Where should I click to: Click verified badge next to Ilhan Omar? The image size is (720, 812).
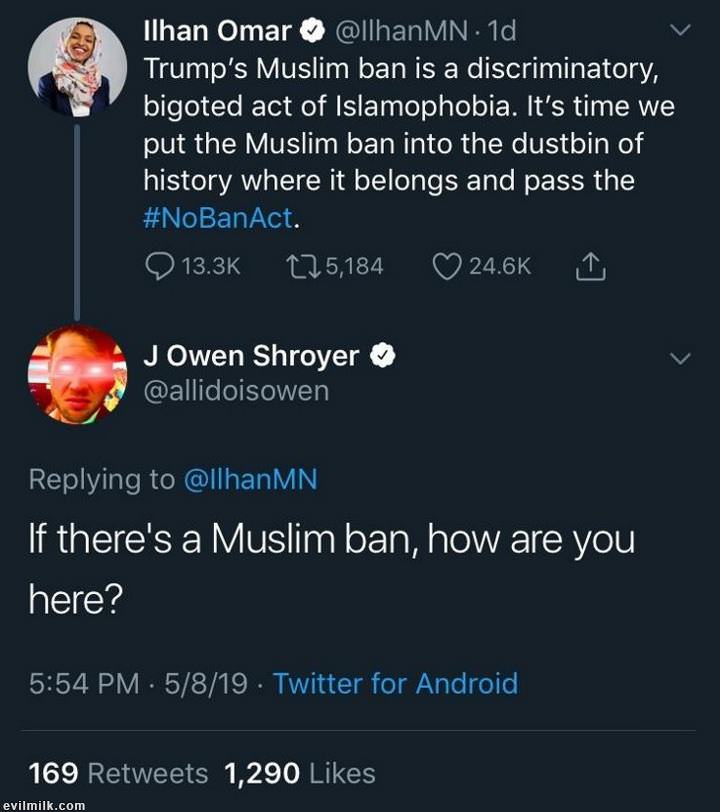(312, 32)
